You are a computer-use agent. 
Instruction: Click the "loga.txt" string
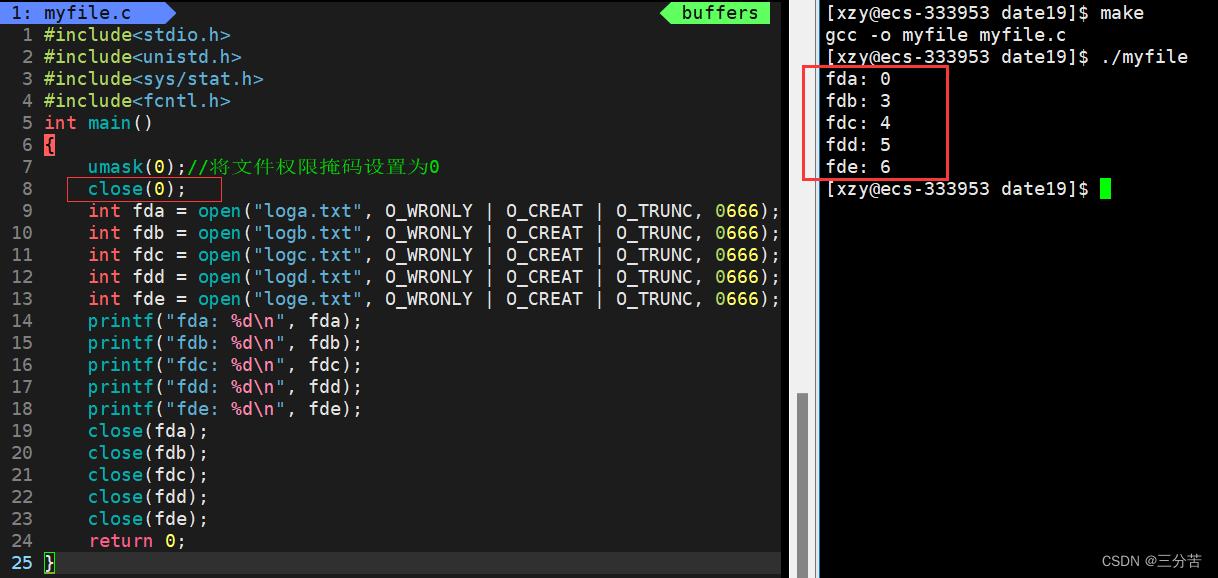coord(308,211)
